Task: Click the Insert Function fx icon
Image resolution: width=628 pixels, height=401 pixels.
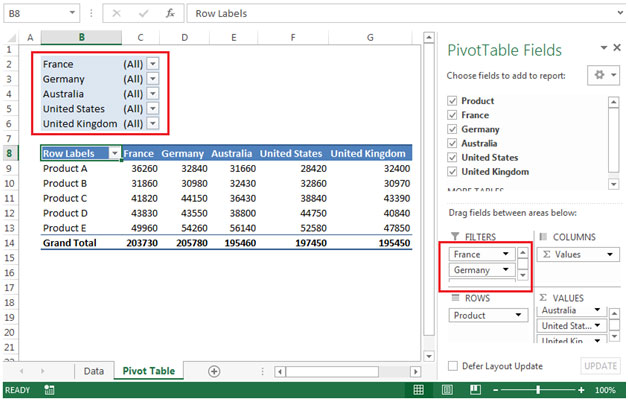Action: pyautogui.click(x=170, y=13)
